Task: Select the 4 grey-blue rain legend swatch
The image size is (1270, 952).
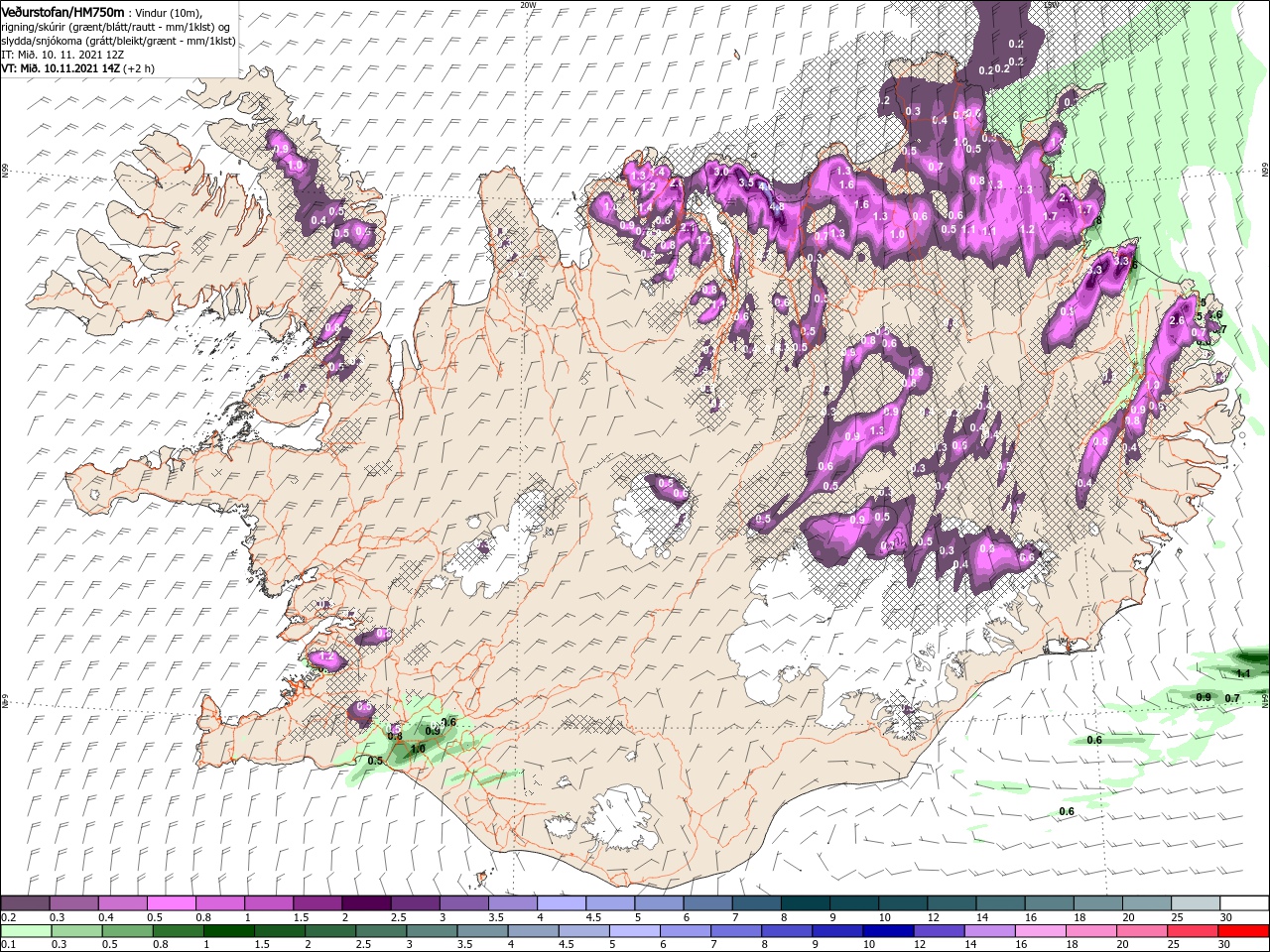Action: pos(532,931)
